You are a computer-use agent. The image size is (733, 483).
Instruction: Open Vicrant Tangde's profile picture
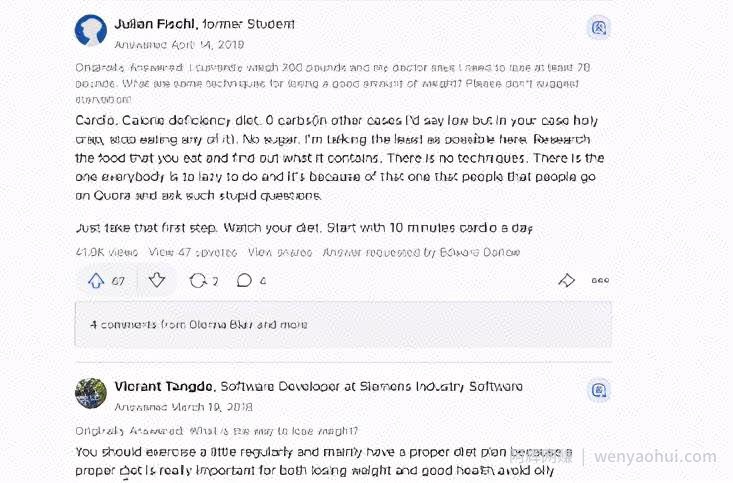(x=91, y=393)
